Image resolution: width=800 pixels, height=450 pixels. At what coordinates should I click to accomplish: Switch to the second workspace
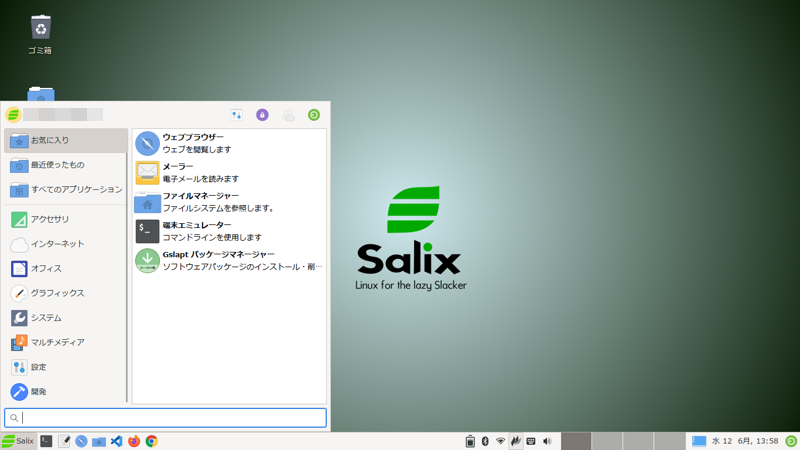(607, 441)
